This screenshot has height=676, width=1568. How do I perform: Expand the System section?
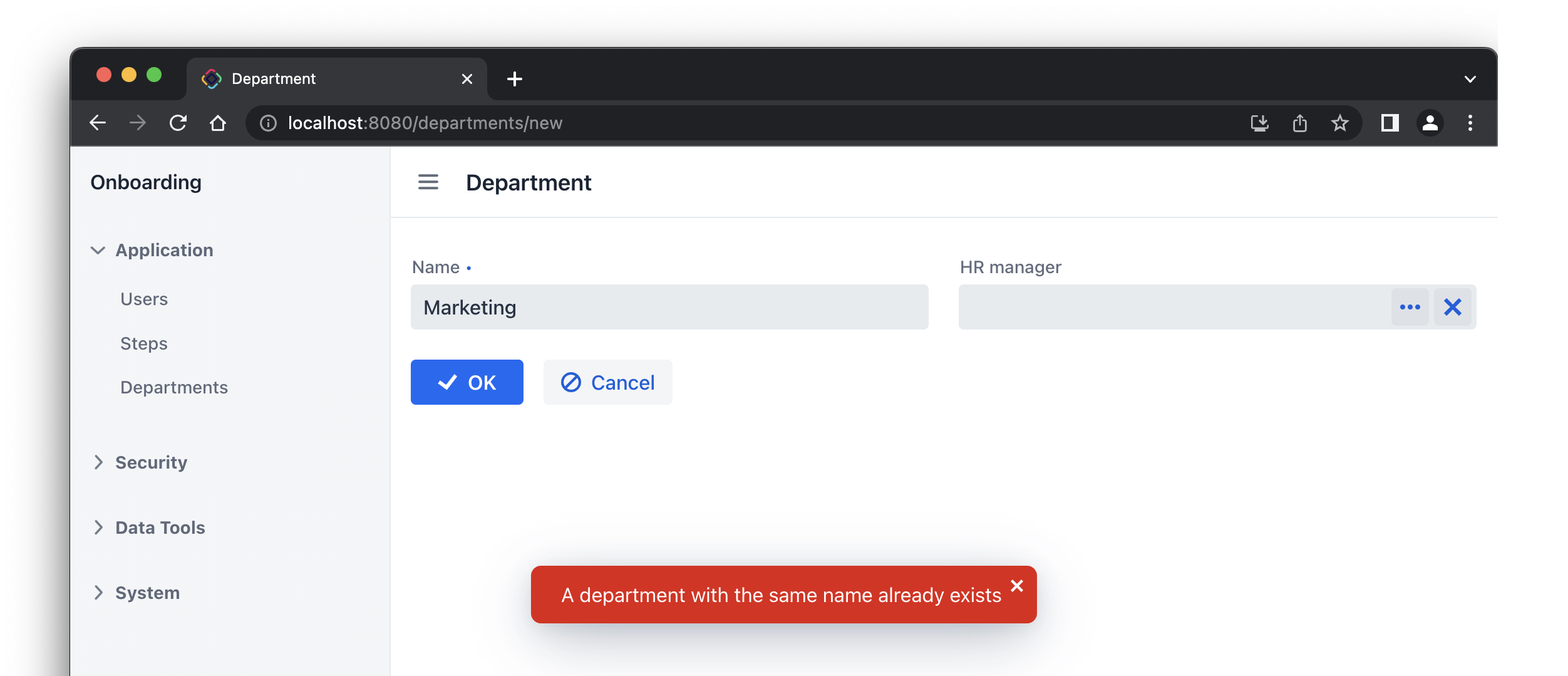point(146,593)
